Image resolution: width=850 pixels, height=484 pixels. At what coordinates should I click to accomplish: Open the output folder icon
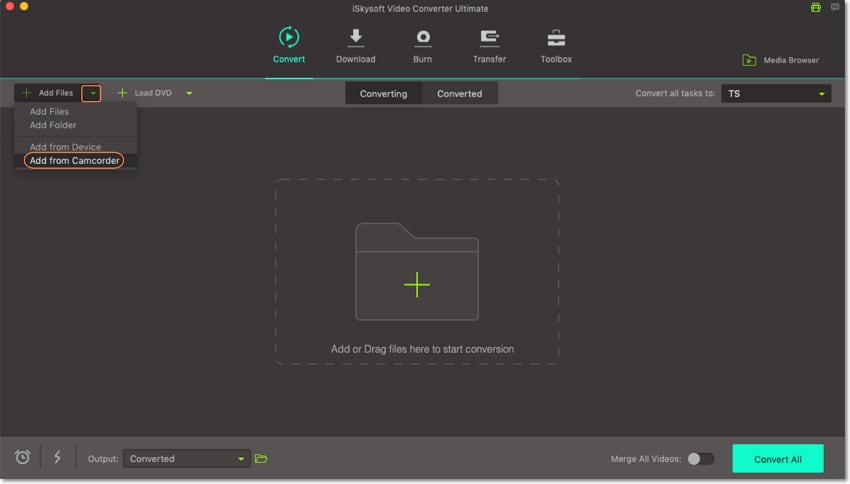click(261, 459)
